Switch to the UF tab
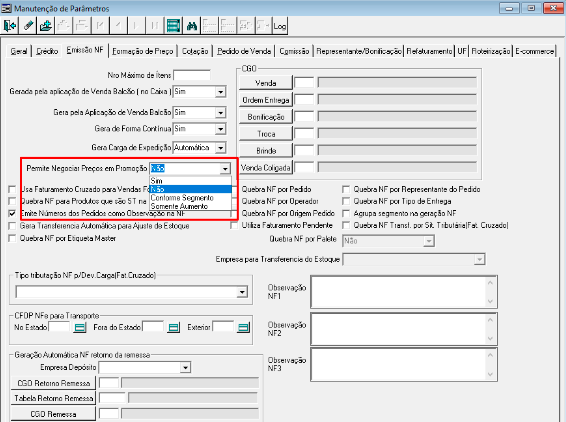 pyautogui.click(x=462, y=51)
